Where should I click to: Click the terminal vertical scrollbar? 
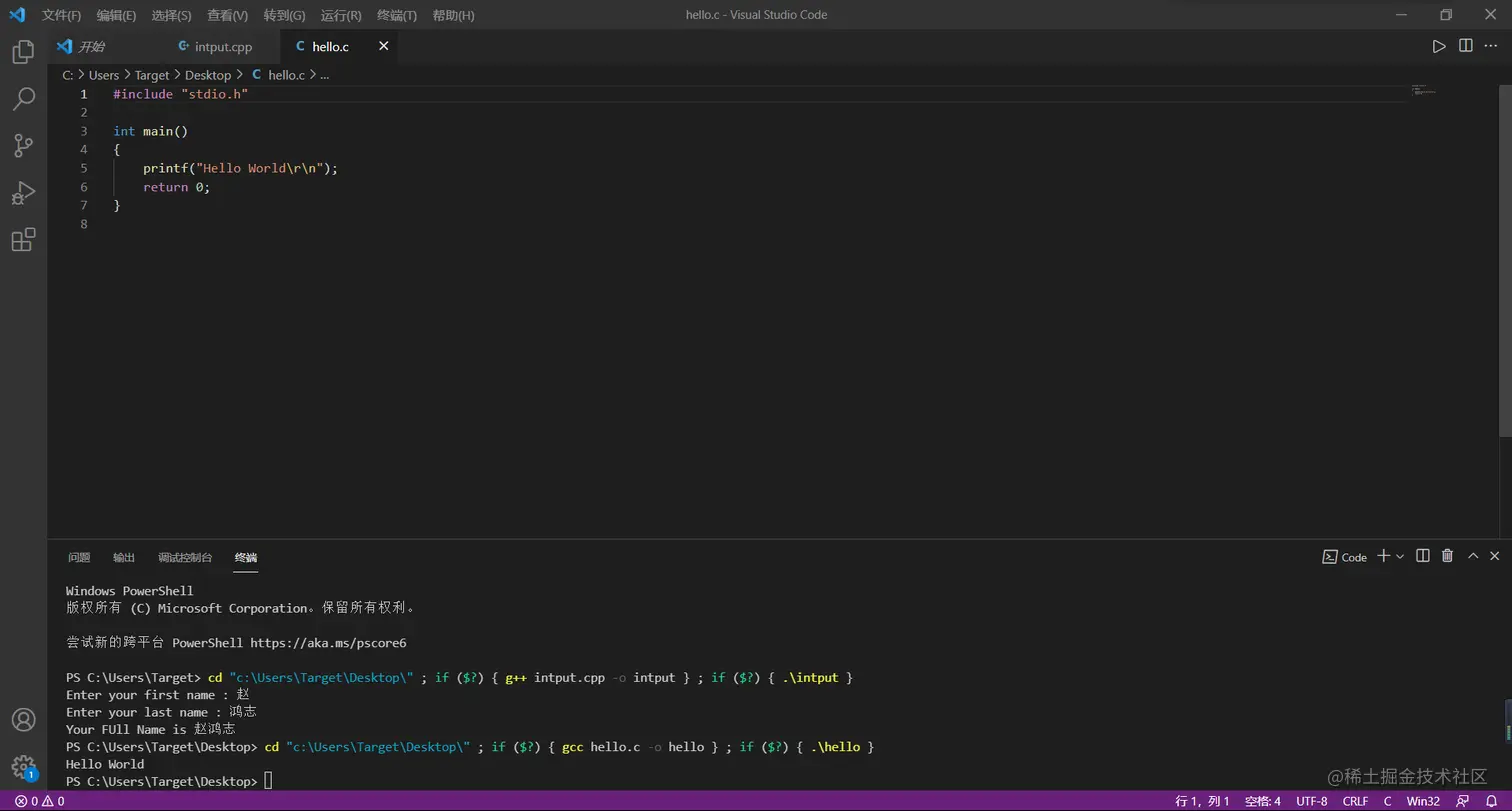tap(1506, 722)
